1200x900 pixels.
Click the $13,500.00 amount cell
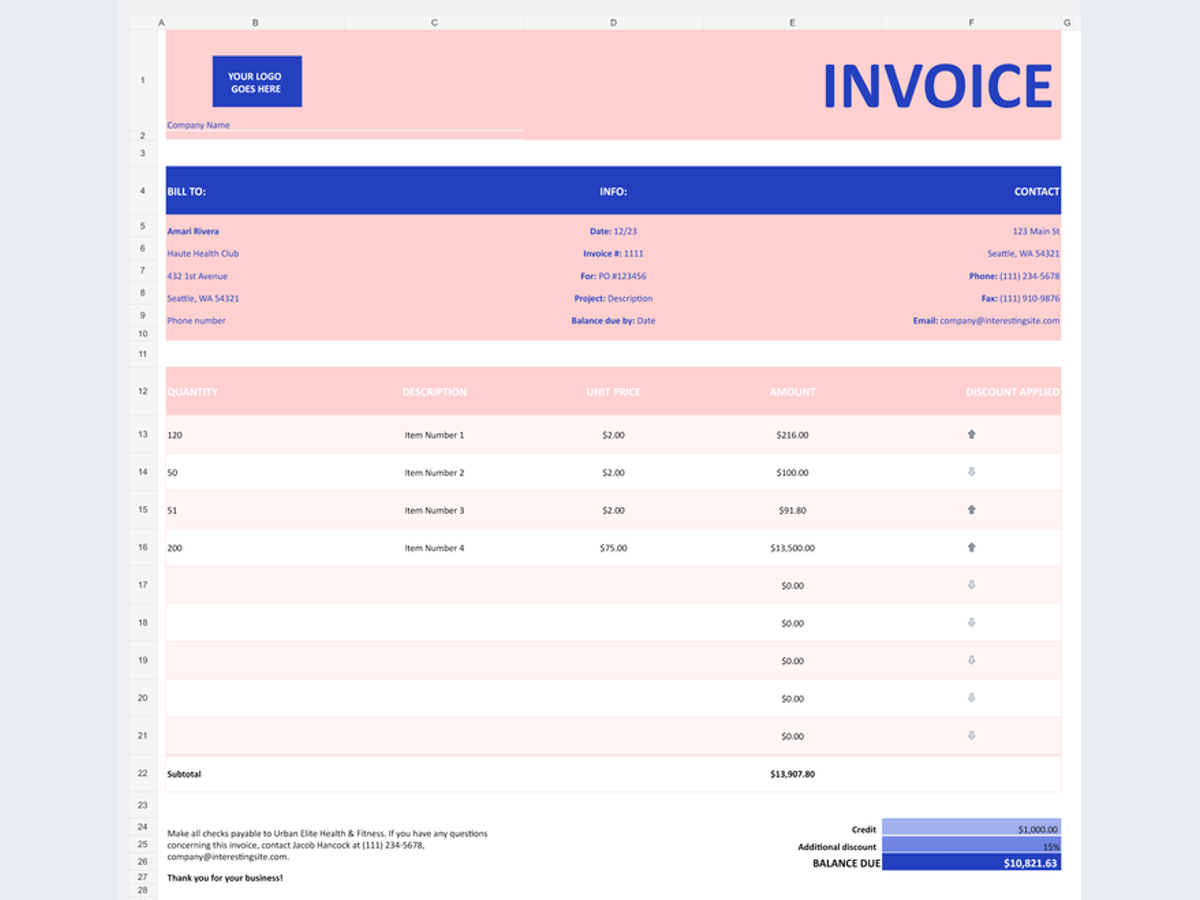tap(792, 548)
